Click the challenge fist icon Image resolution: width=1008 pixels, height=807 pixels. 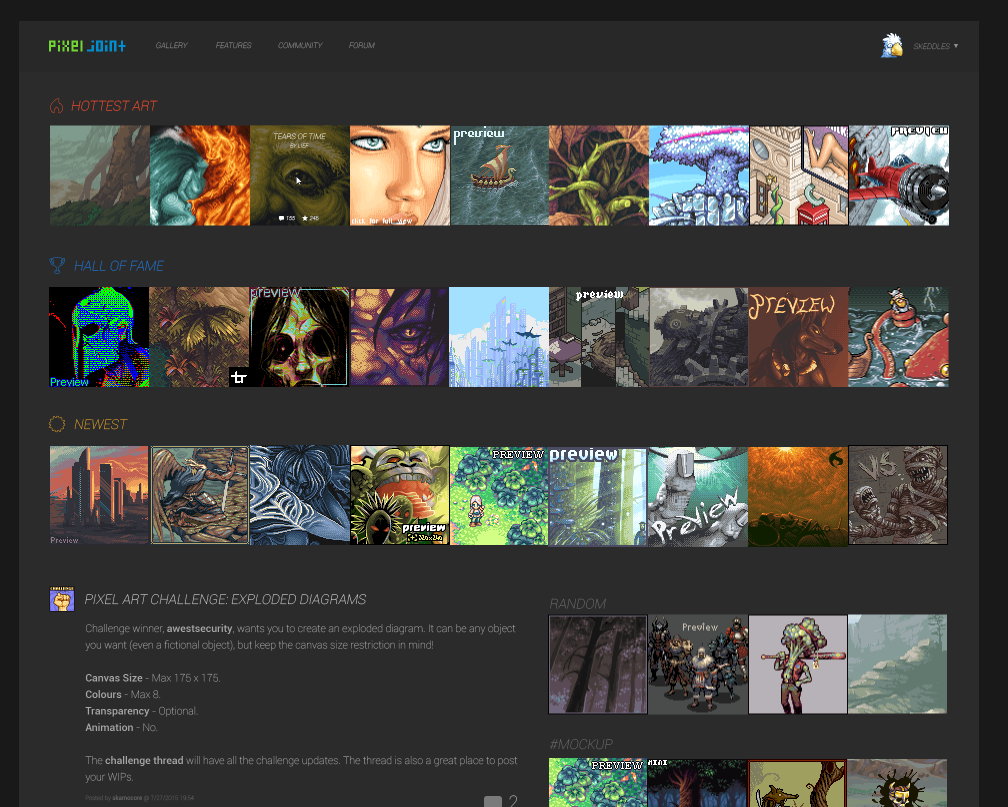coord(62,599)
